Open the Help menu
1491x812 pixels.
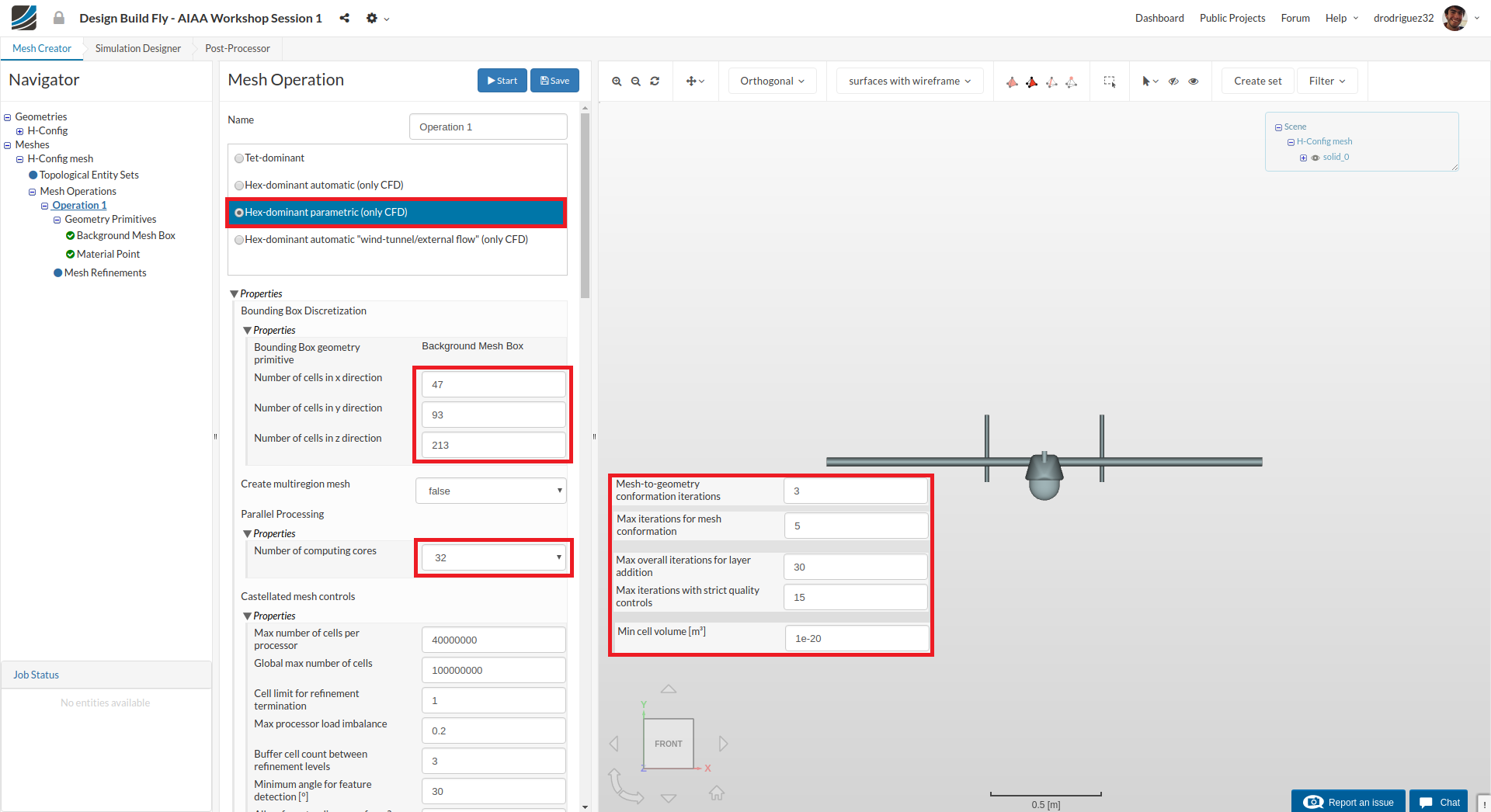click(x=1342, y=18)
